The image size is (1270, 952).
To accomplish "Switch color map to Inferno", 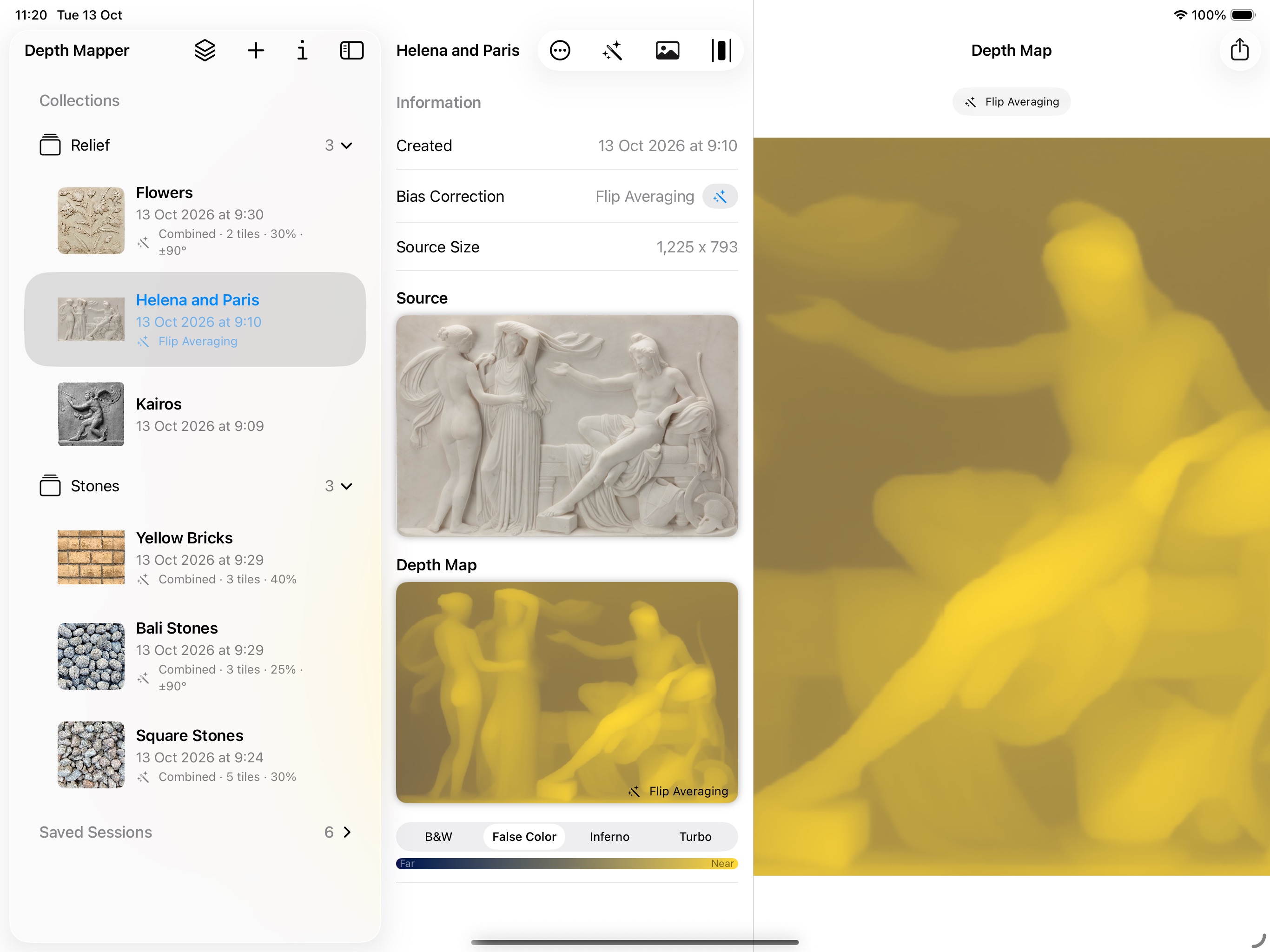I will click(x=609, y=837).
